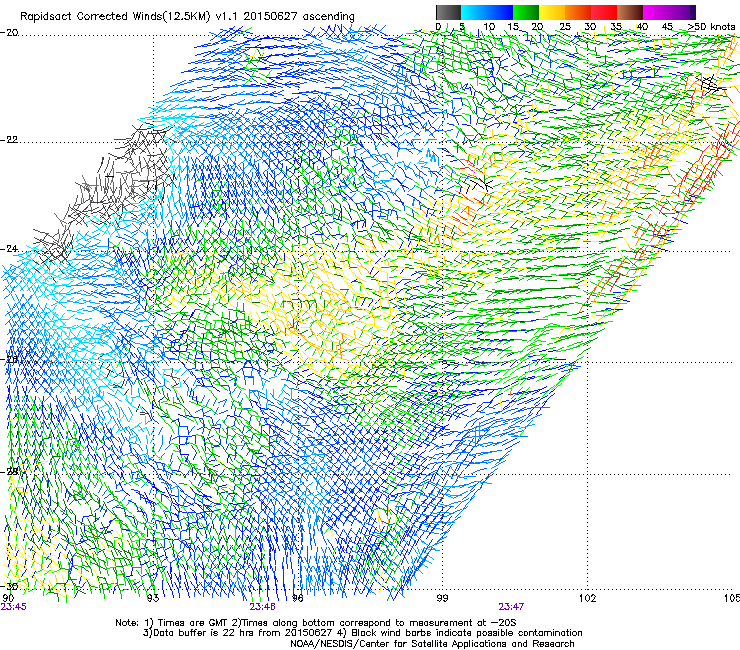Image resolution: width=740 pixels, height=650 pixels.
Task: Click the '102' longitude axis label
Action: [x=588, y=599]
